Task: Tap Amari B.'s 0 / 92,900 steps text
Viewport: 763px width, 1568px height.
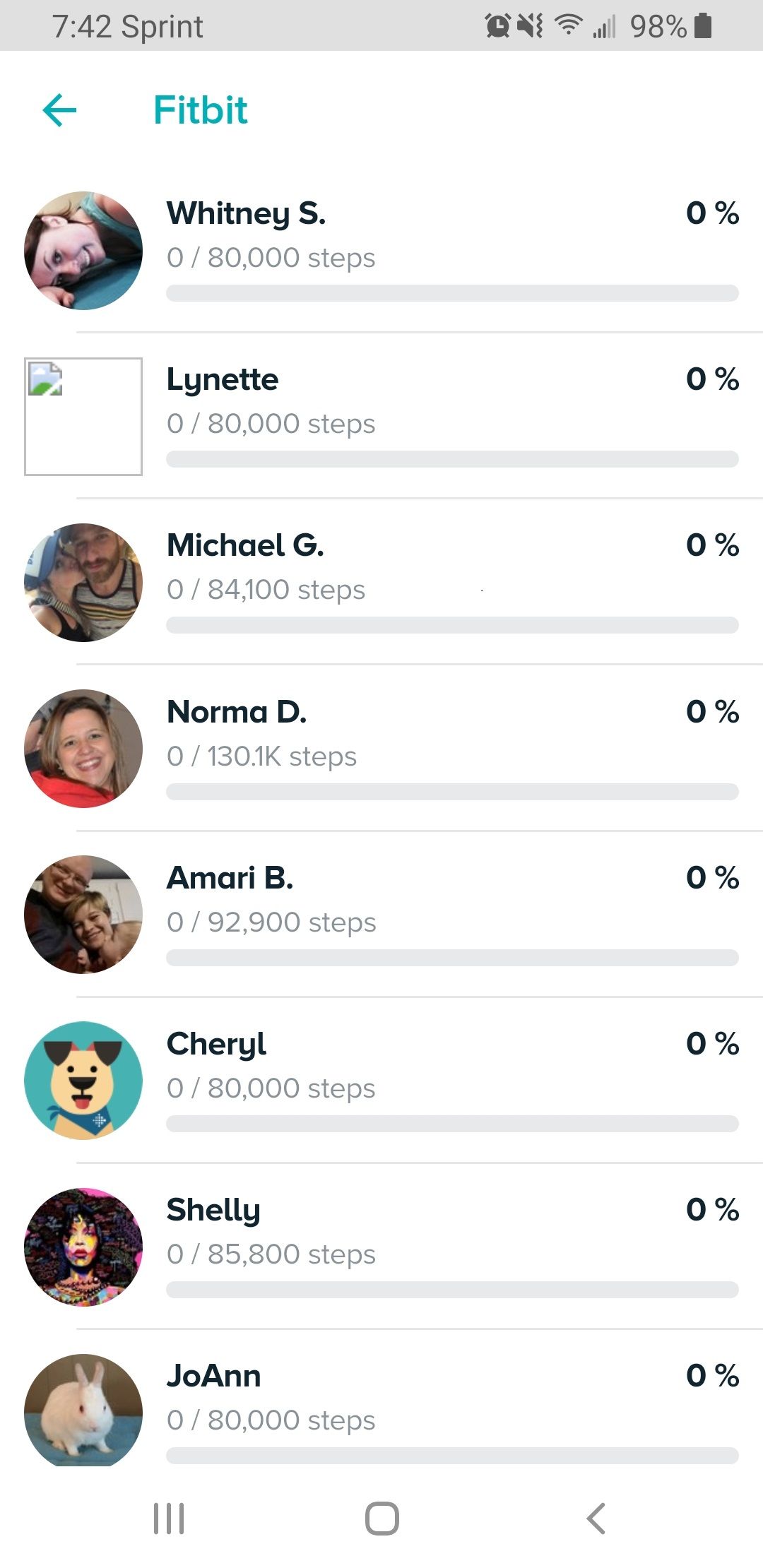Action: [271, 922]
